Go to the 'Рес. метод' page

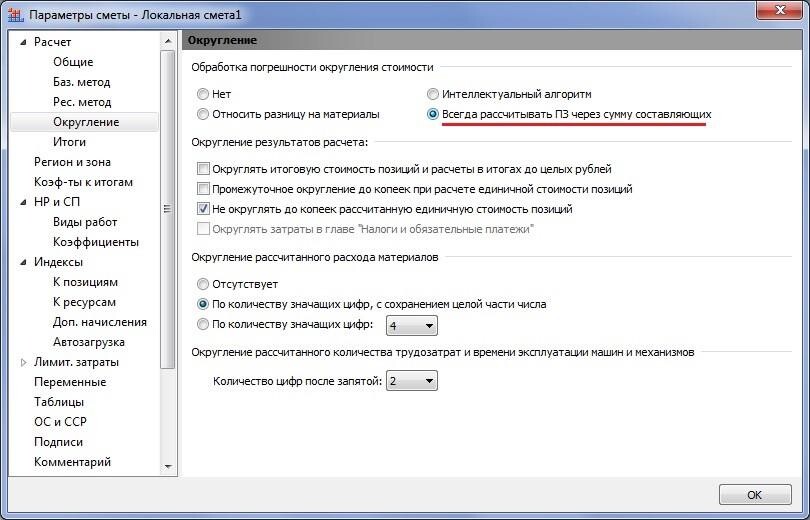click(x=82, y=102)
